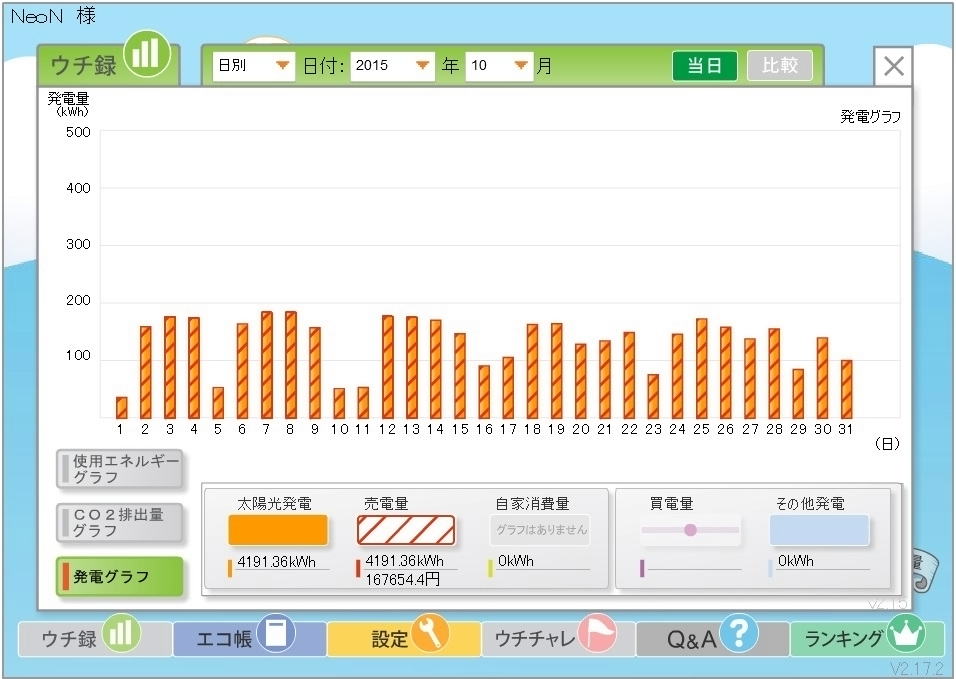The height and width of the screenshot is (679, 956).
Task: Open the ランキング tab
Action: 866,639
